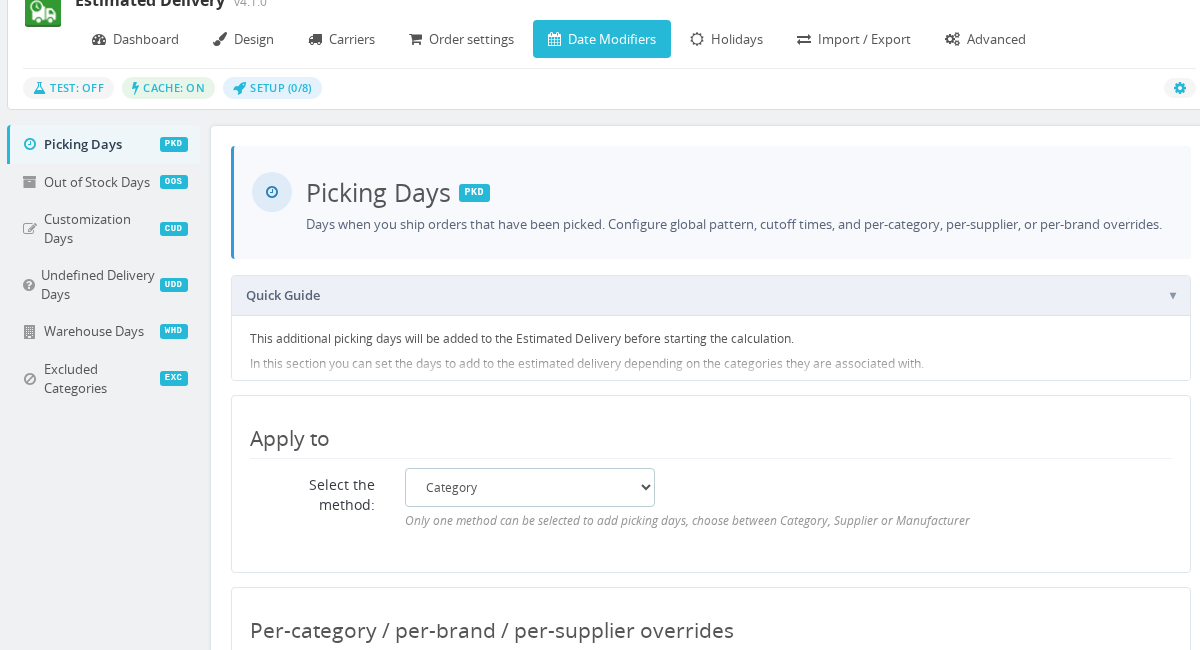Click the CUD badge in sidebar
The width and height of the screenshot is (1200, 650).
174,229
